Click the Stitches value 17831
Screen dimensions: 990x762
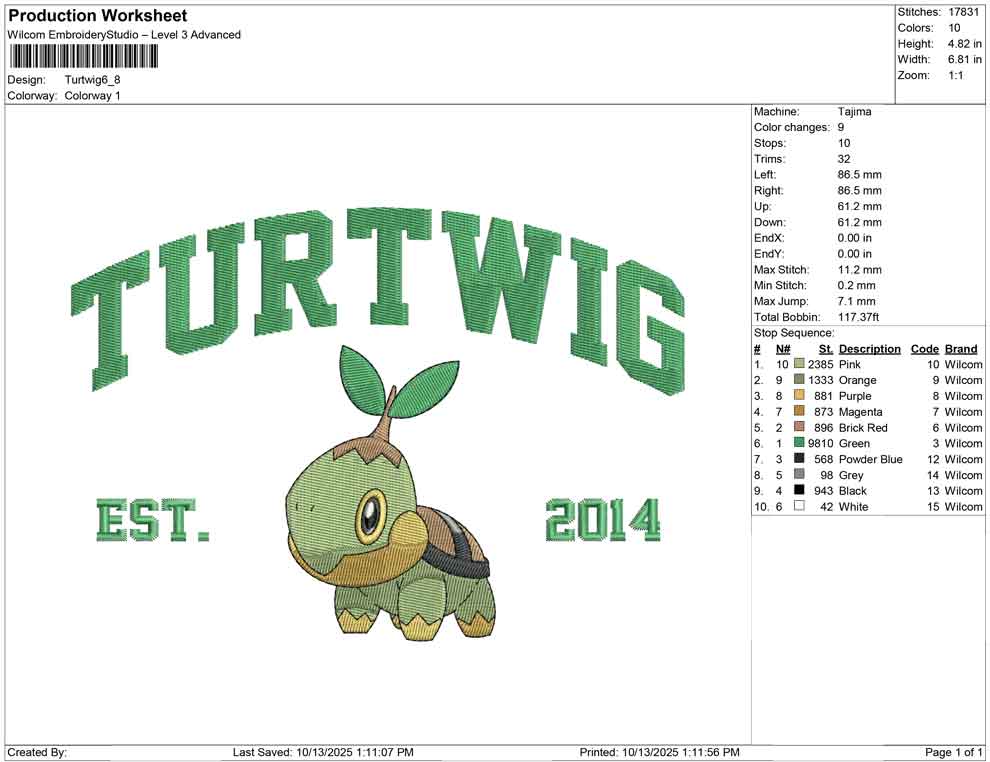963,12
